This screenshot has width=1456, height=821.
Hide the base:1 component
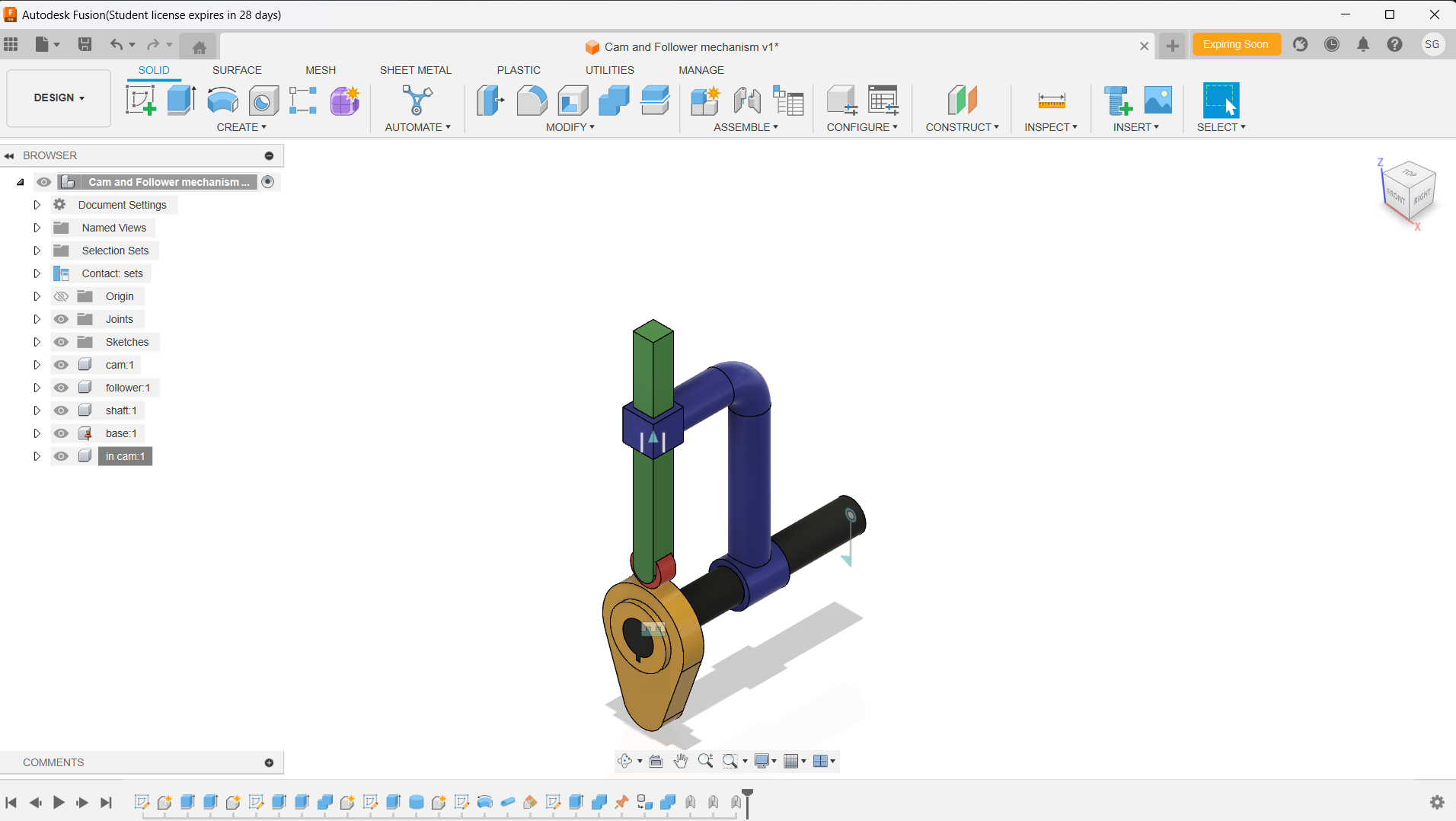point(61,433)
